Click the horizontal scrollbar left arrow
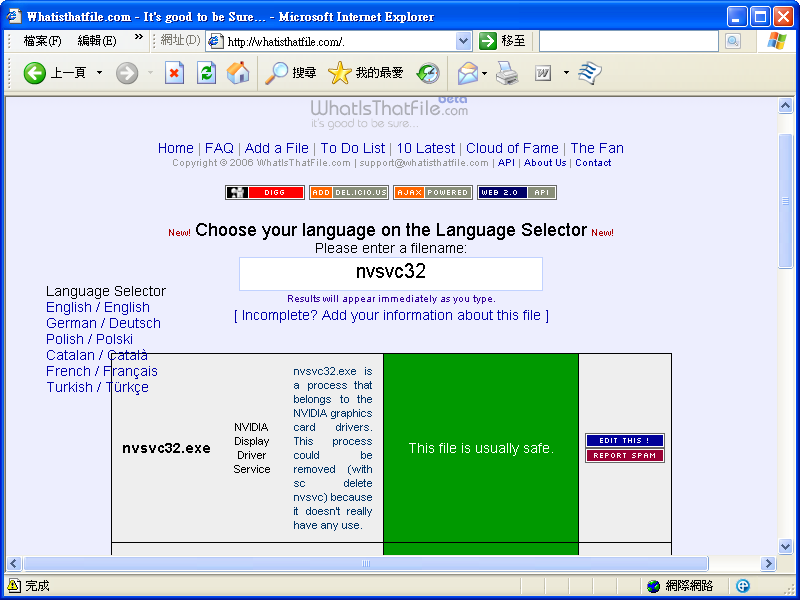This screenshot has height=600, width=800. coord(14,564)
